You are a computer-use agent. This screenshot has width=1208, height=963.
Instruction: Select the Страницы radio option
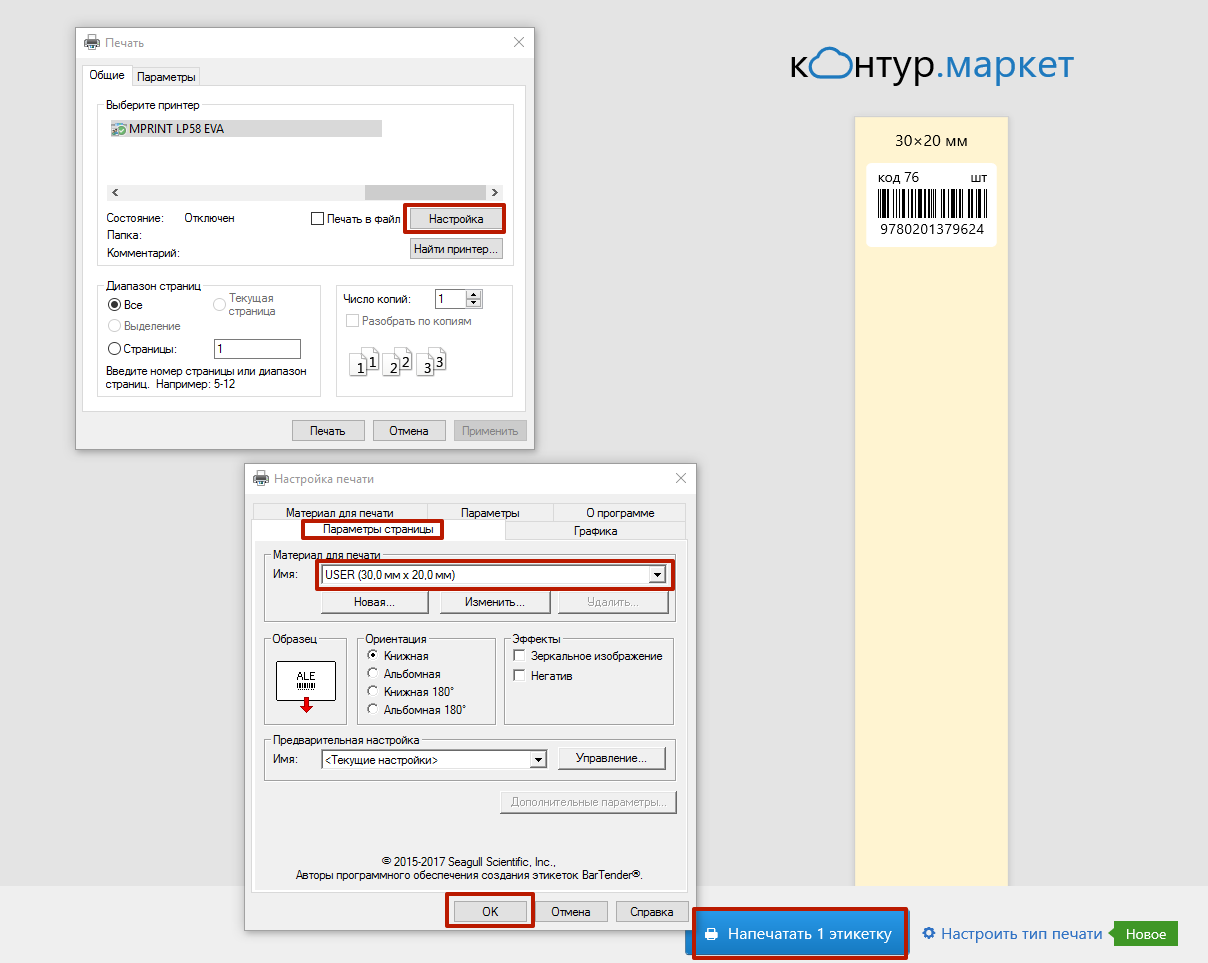(115, 349)
